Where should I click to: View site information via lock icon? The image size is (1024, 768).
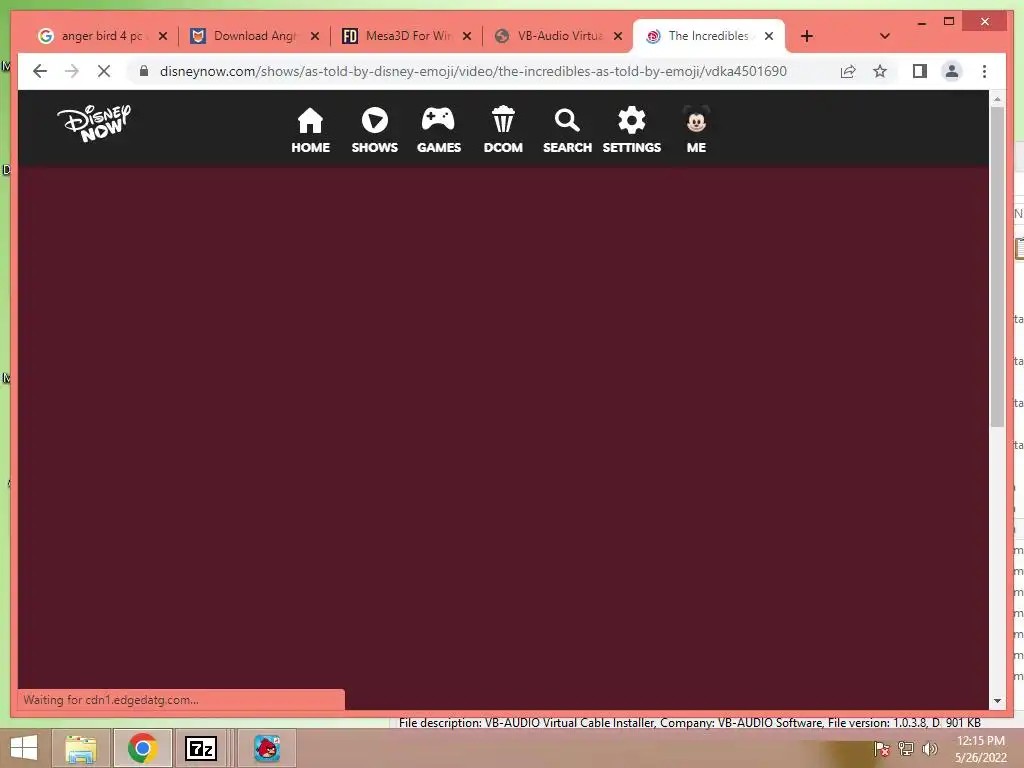(144, 71)
